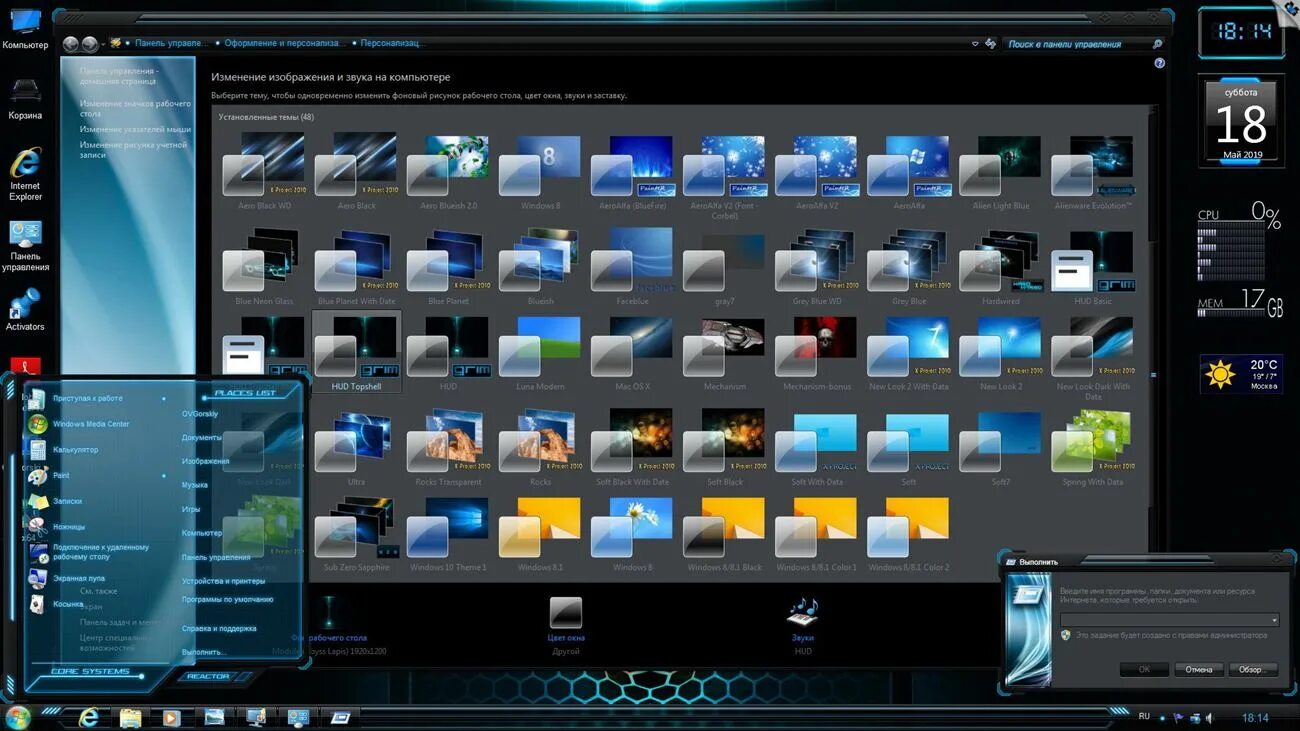Image resolution: width=1300 pixels, height=731 pixels.
Task: Click the RU language indicator
Action: (1145, 717)
